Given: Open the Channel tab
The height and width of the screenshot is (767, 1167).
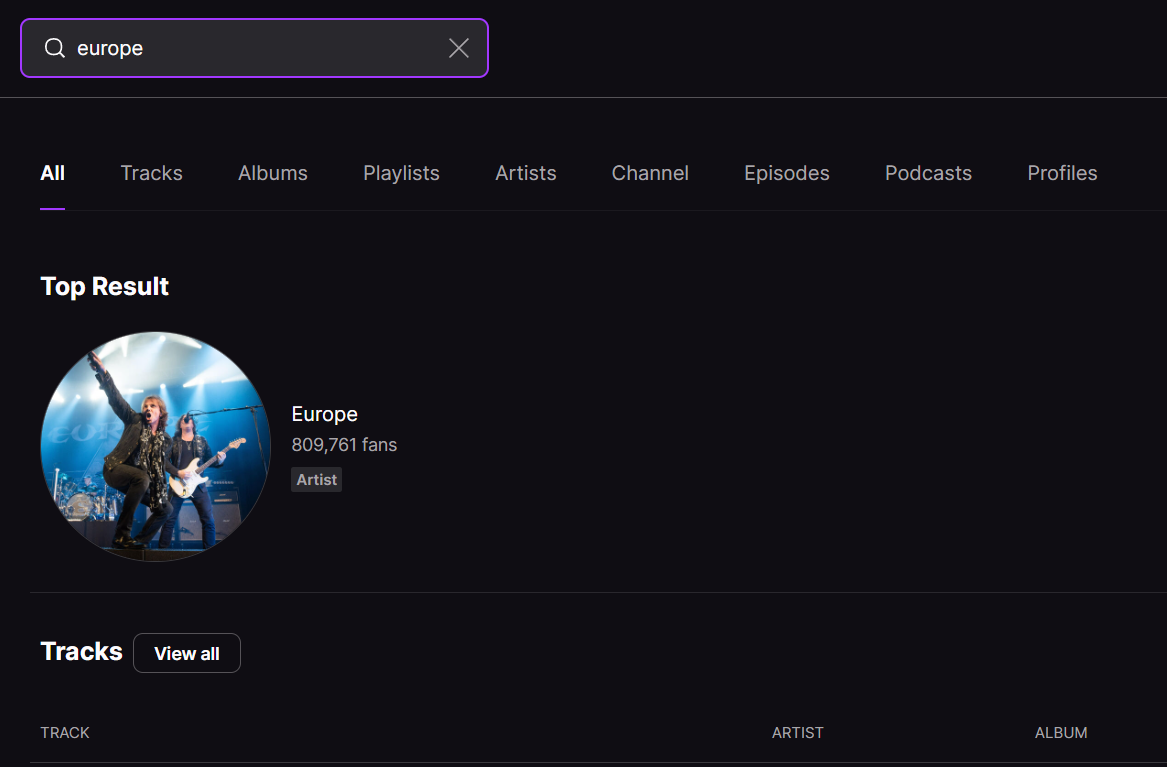Looking at the screenshot, I should (x=650, y=173).
